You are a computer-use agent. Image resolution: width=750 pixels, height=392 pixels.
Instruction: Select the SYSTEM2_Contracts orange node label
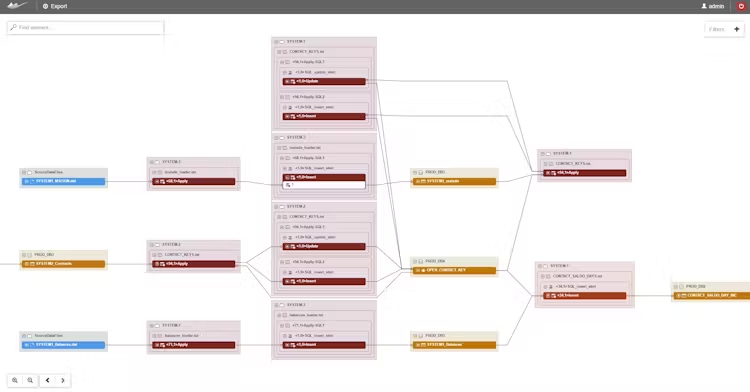pyautogui.click(x=54, y=263)
